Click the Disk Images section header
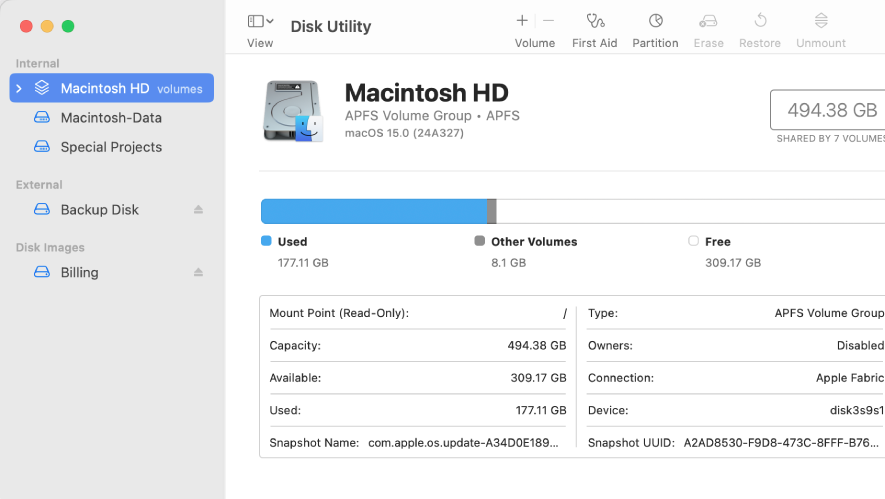The width and height of the screenshot is (885, 499). 50,247
